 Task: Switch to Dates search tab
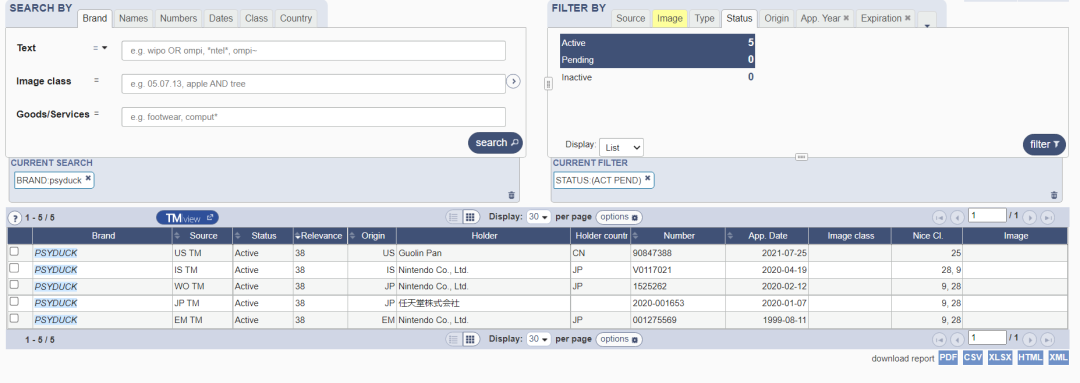221,19
